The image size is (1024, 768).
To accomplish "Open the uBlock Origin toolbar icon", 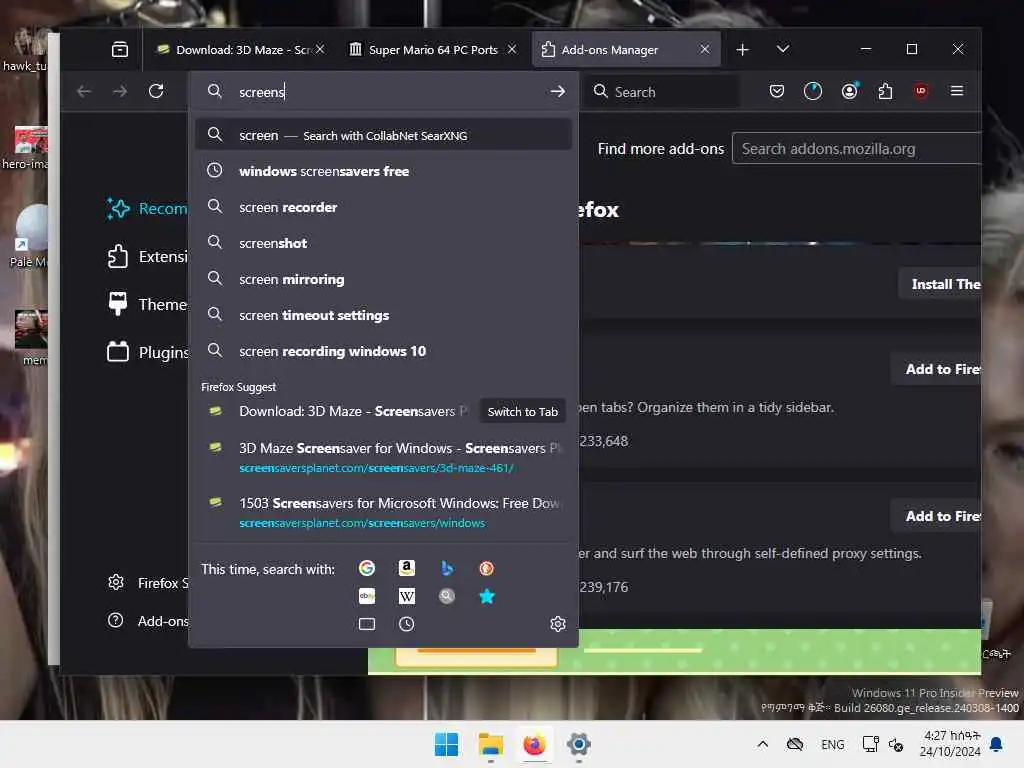I will 921,91.
